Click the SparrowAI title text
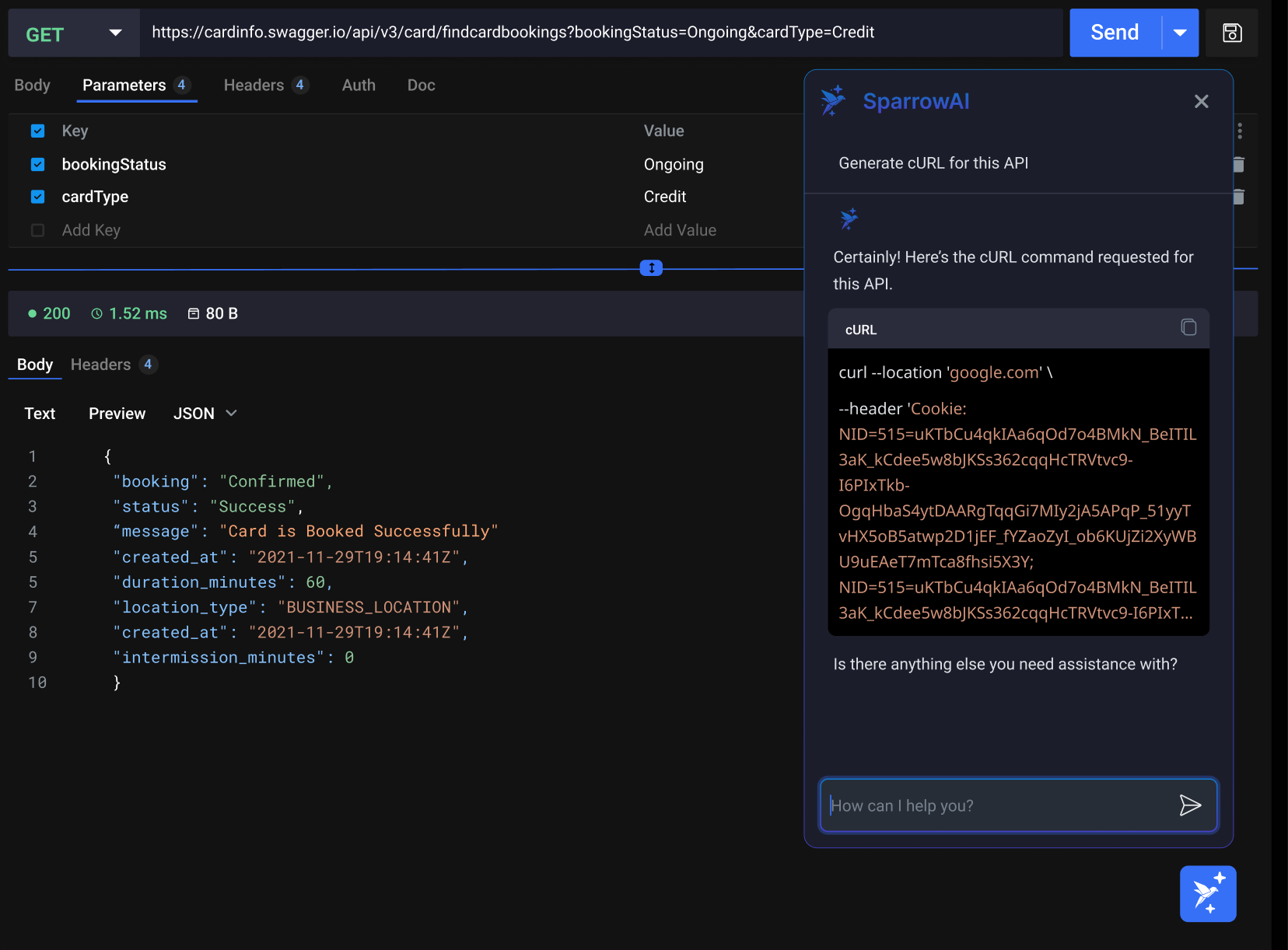1288x950 pixels. pos(916,101)
